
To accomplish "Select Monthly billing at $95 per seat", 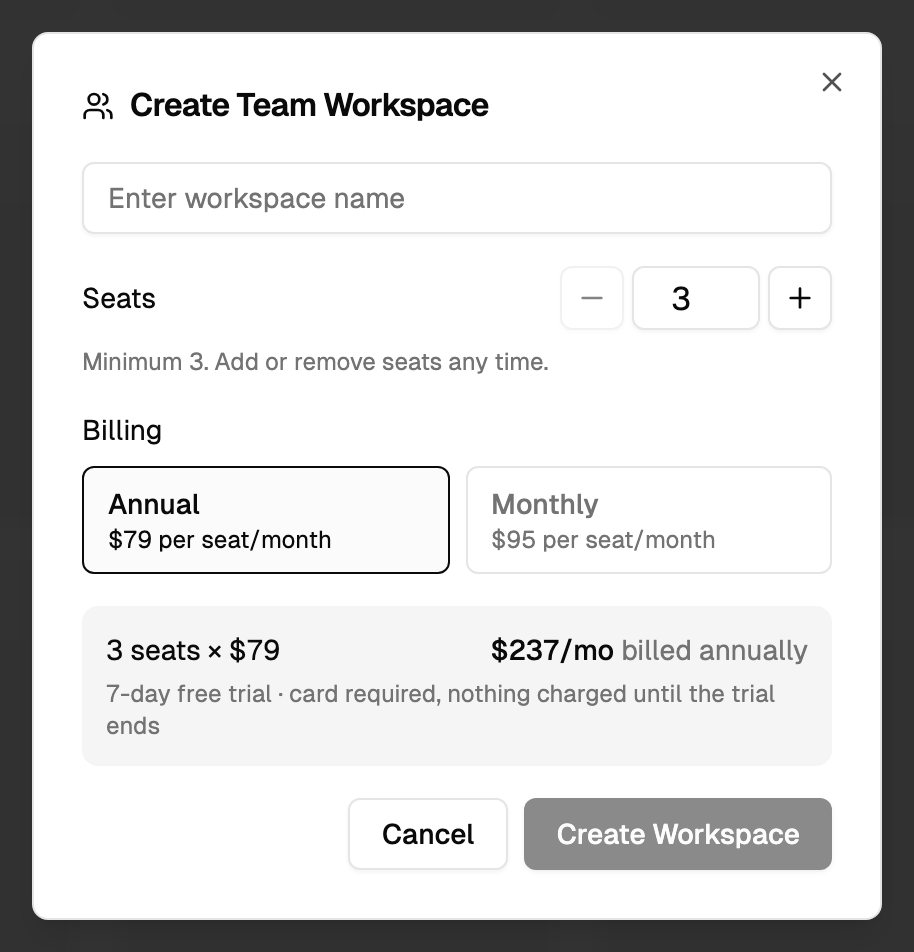I will point(649,520).
